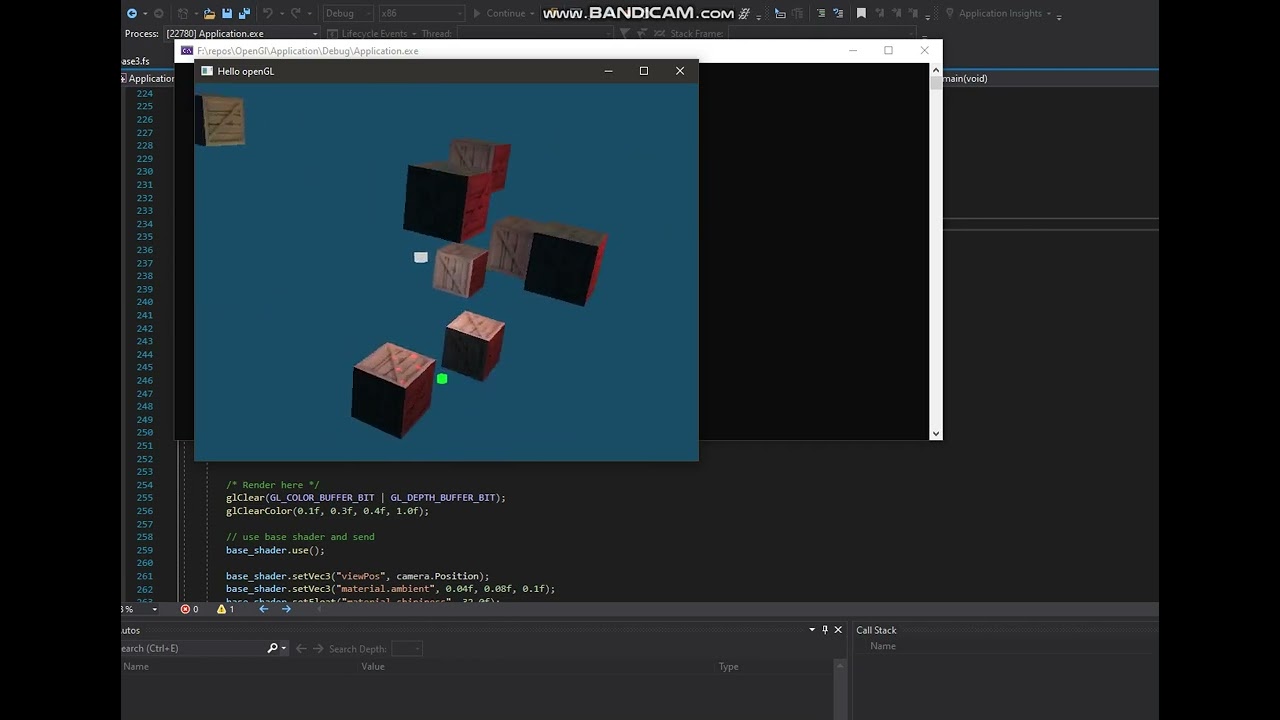Screen dimensions: 1280x720
Task: Click the clear bookmarks icon
Action: coord(913,13)
